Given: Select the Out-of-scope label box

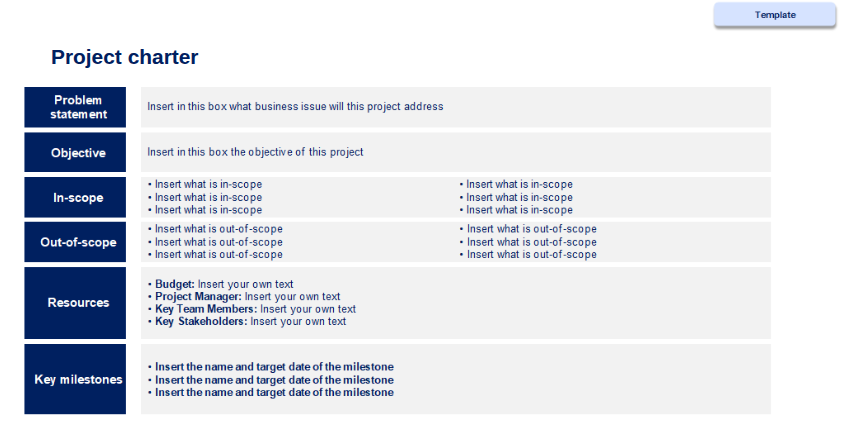Looking at the screenshot, I should point(75,242).
